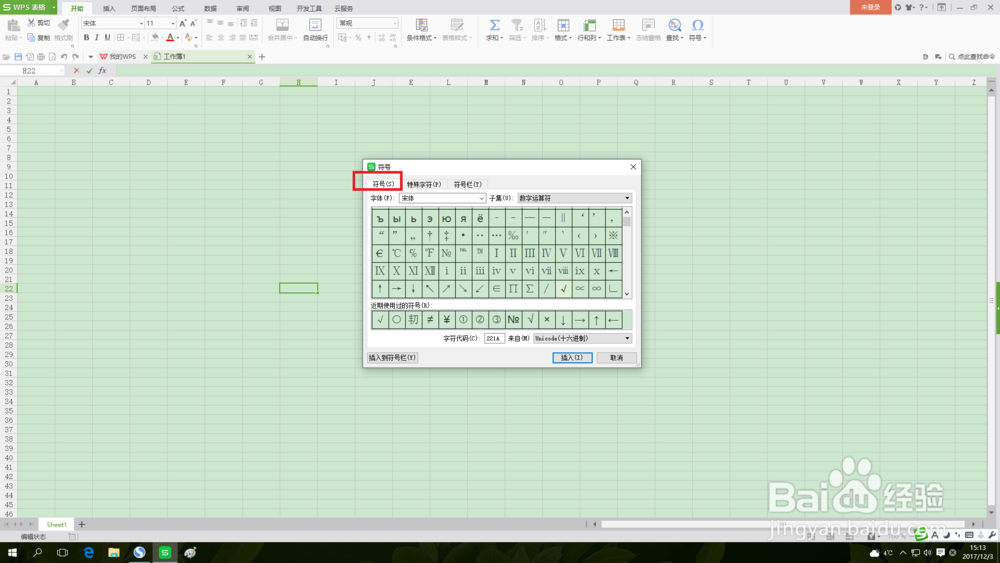
Task: Click the 取消 cancel button
Action: coord(616,358)
